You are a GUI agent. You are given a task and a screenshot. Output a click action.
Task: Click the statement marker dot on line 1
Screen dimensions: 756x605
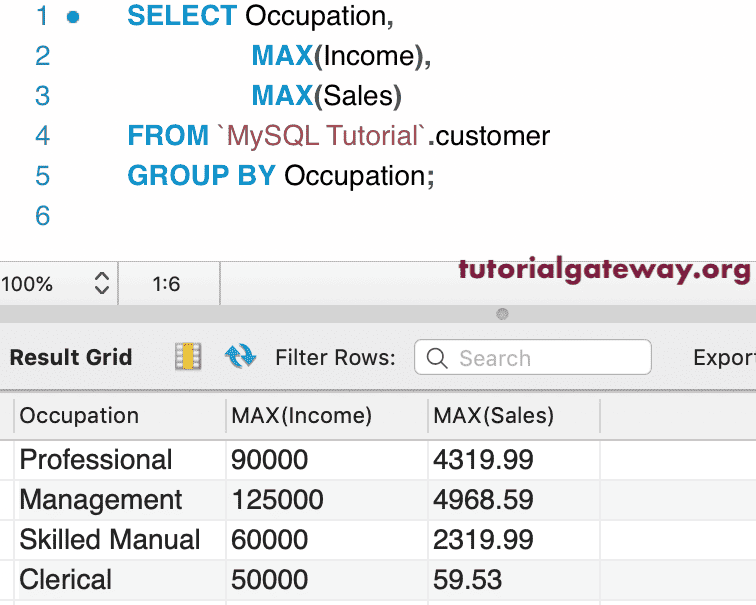(x=74, y=17)
